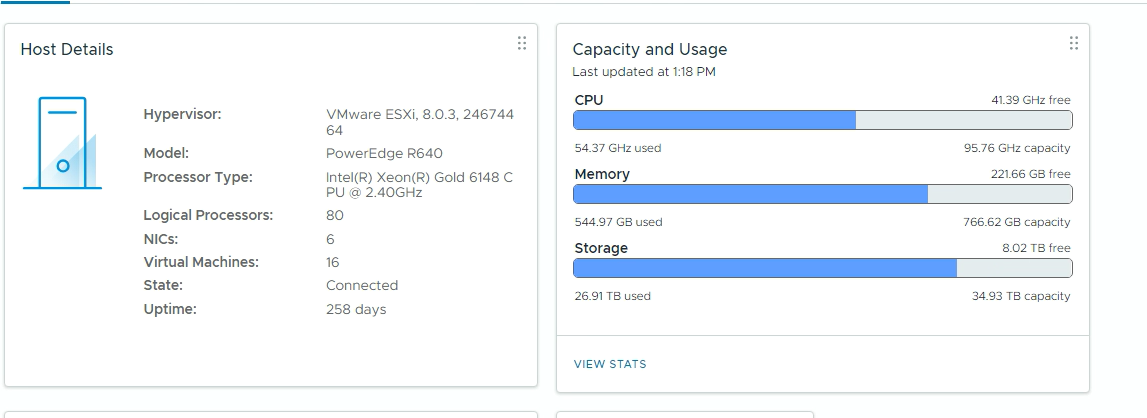The width and height of the screenshot is (1147, 418).
Task: Click the 41.39 GHz free CPU label
Action: tap(1030, 100)
